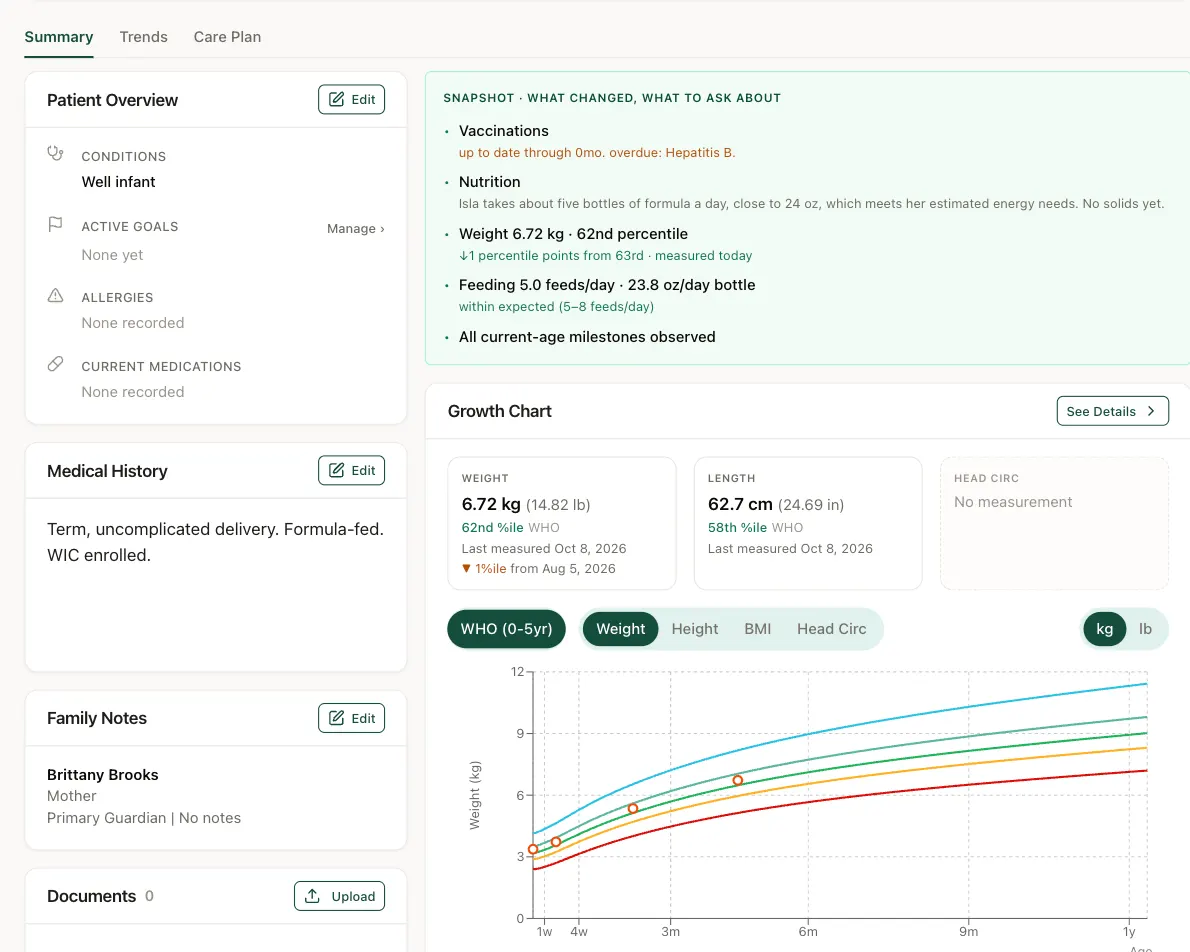Click All current-age milestones observed
This screenshot has width=1190, height=952.
[587, 336]
